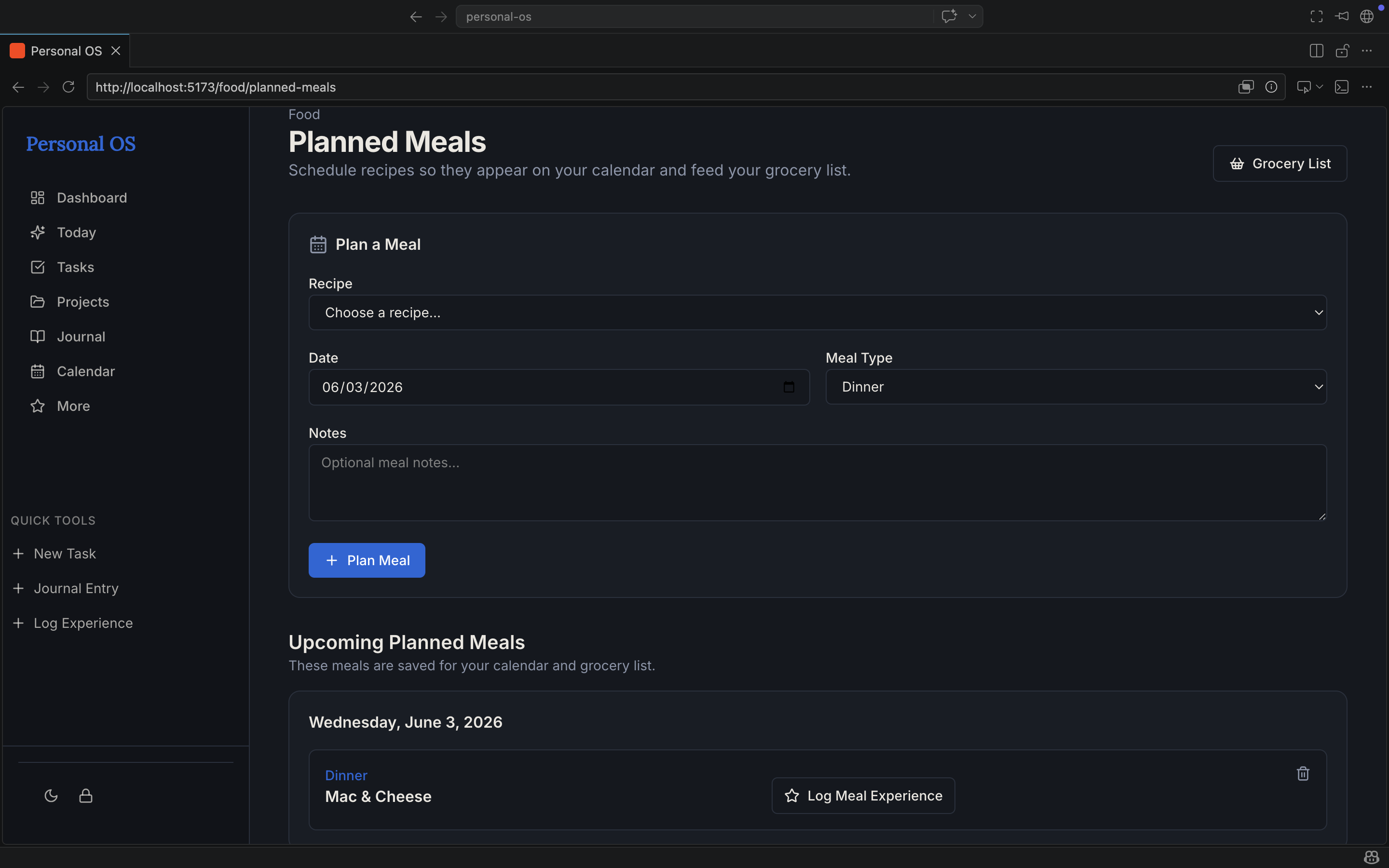Viewport: 1389px width, 868px height.
Task: Close the Personal OS tab
Action: tap(116, 51)
